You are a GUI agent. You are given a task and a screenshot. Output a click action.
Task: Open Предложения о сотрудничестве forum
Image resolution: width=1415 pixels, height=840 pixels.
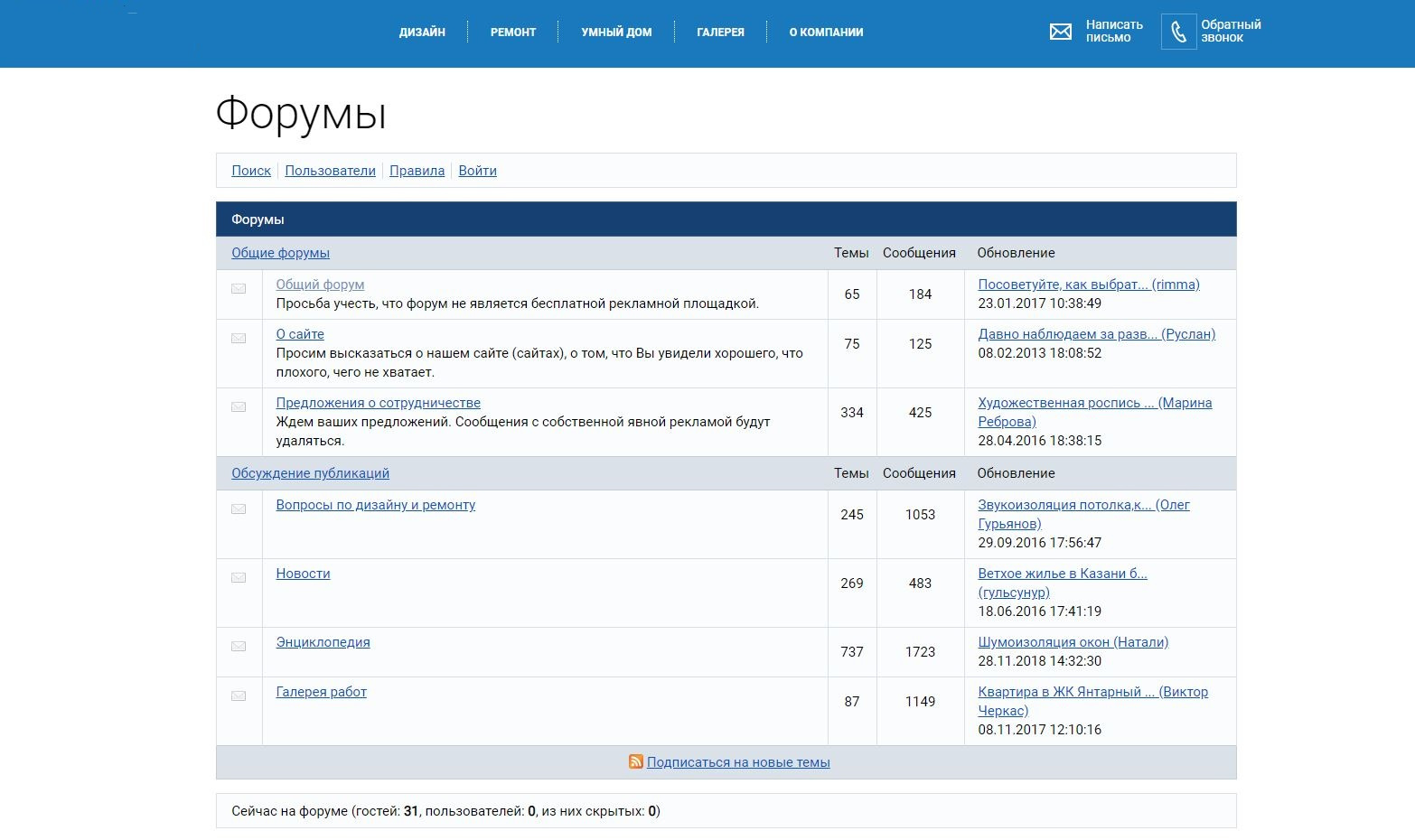click(378, 403)
